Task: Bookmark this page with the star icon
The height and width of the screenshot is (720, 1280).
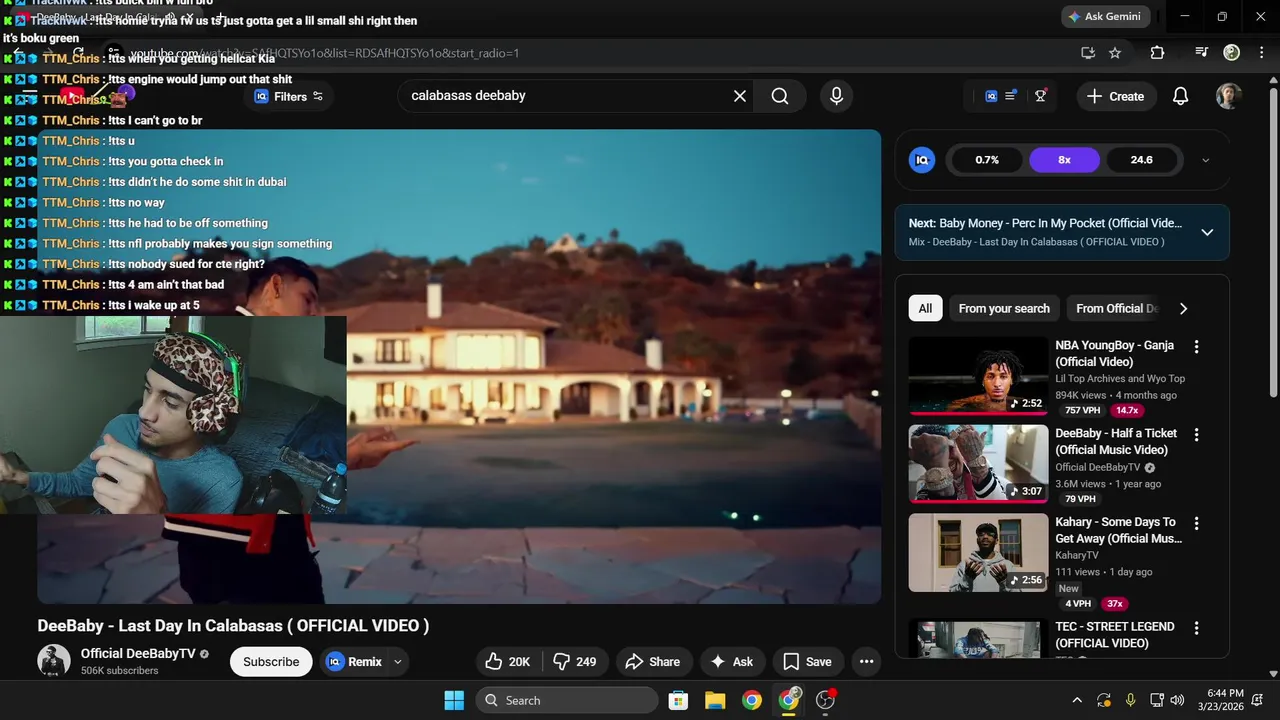Action: point(1115,53)
